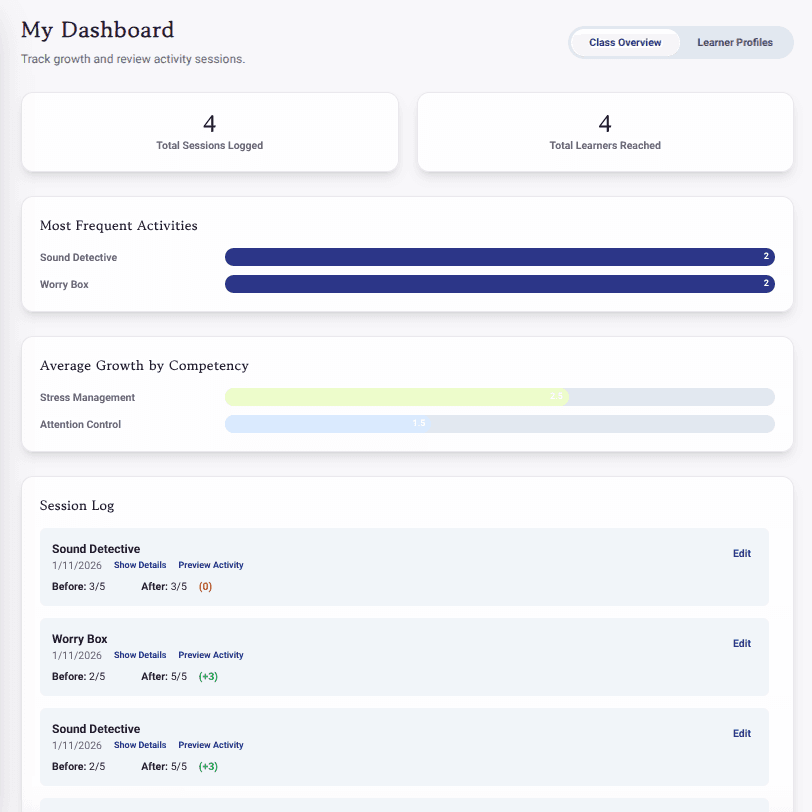Click the Worry Box frequency bar
This screenshot has width=812, height=812.
tap(500, 284)
